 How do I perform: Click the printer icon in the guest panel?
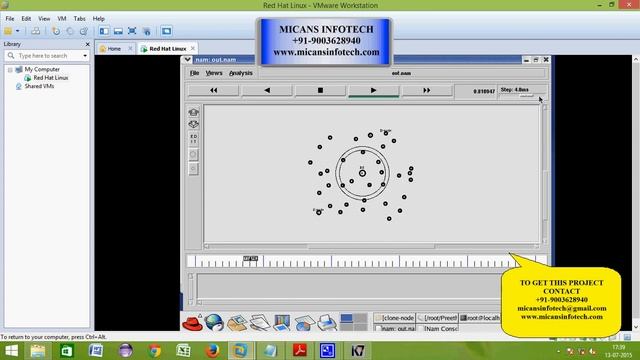coord(327,322)
